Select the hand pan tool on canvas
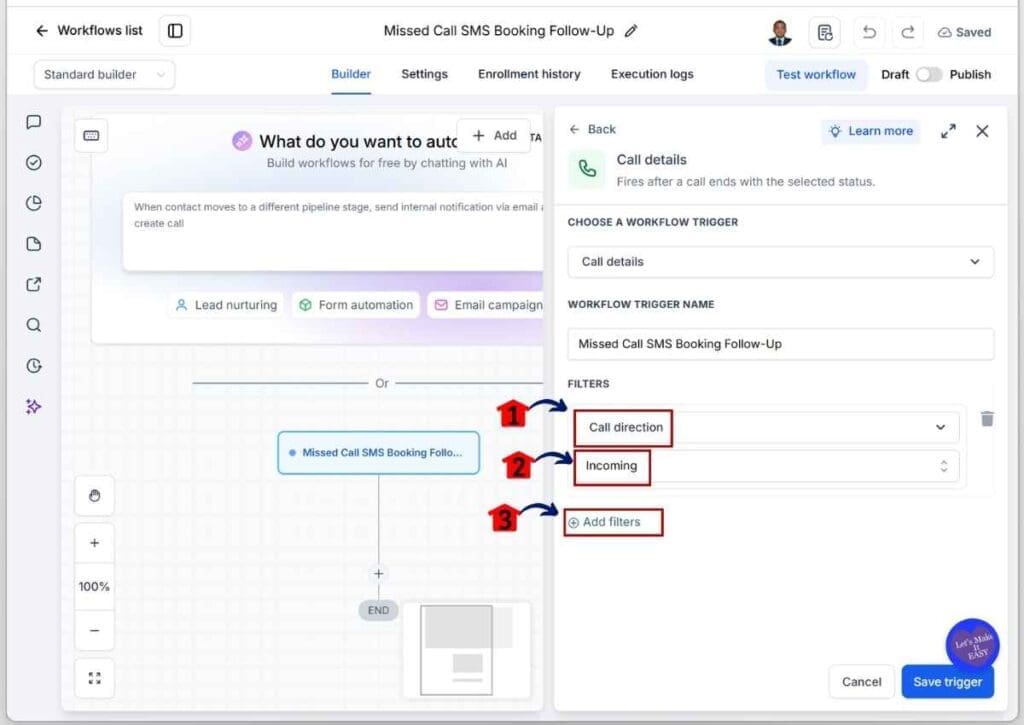This screenshot has height=725, width=1024. point(95,496)
